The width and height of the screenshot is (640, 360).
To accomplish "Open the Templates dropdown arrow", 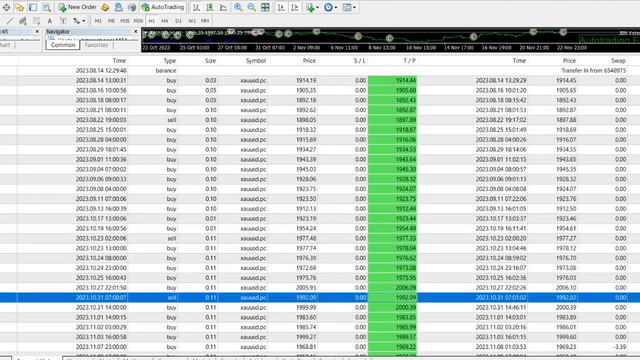I will (354, 7).
